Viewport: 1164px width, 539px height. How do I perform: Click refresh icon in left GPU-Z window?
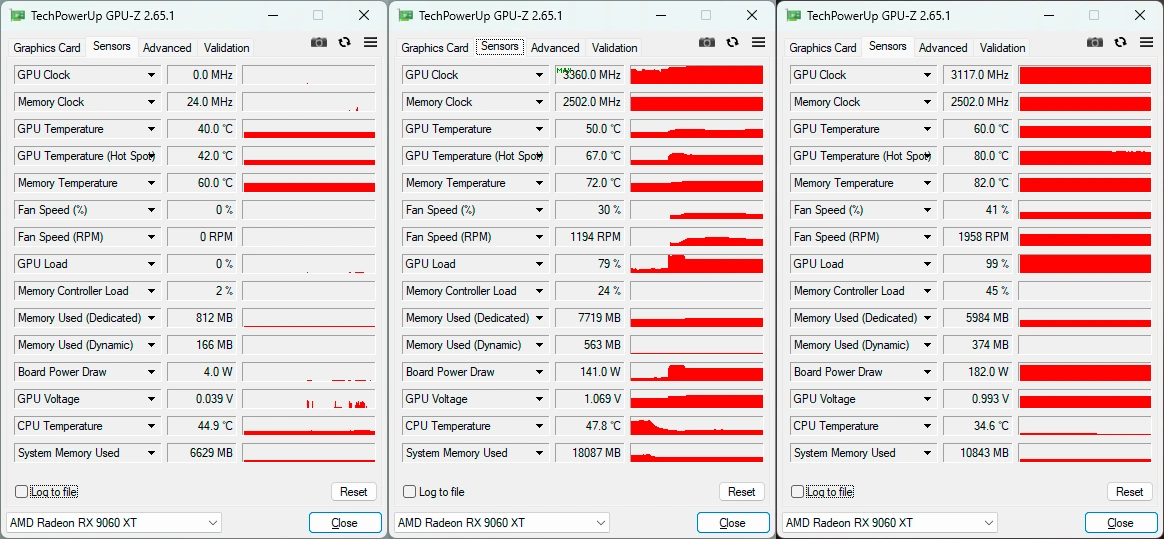pyautogui.click(x=344, y=42)
